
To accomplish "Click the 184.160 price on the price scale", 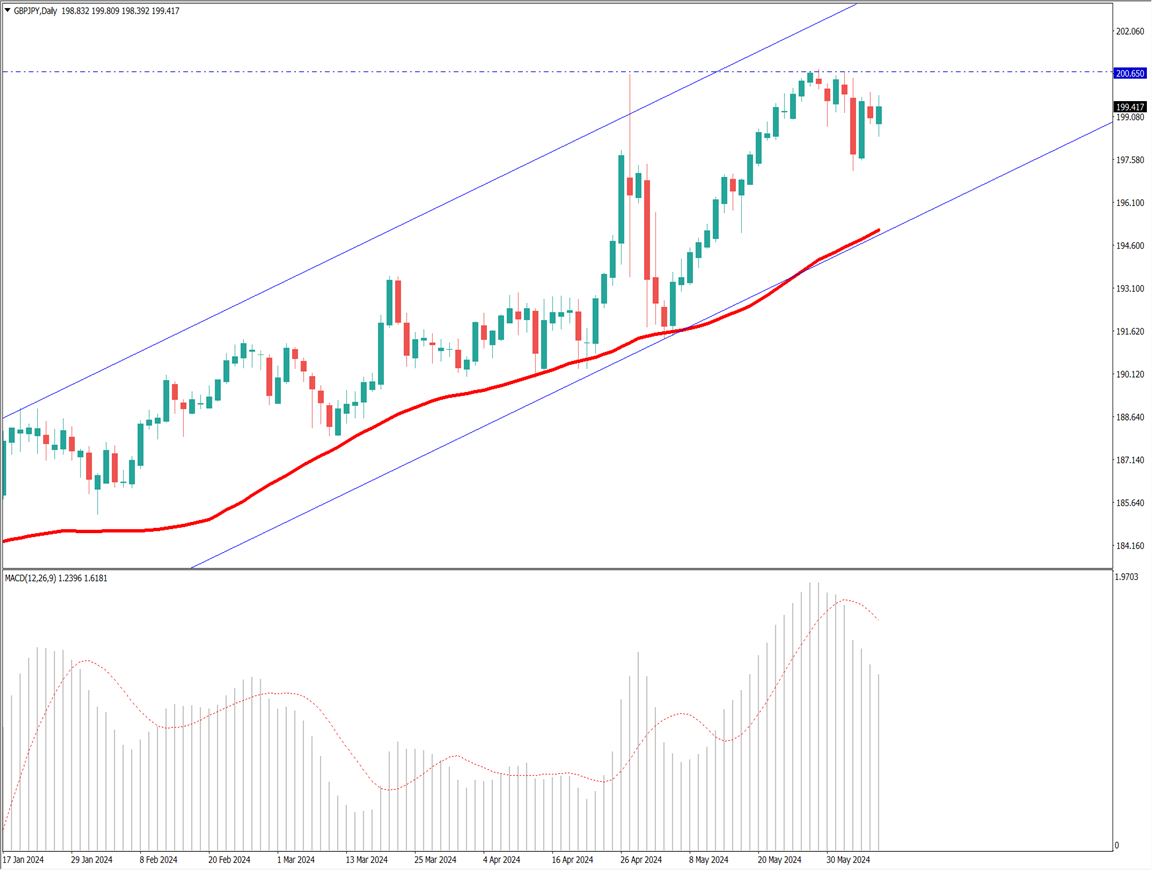I will pos(1129,546).
